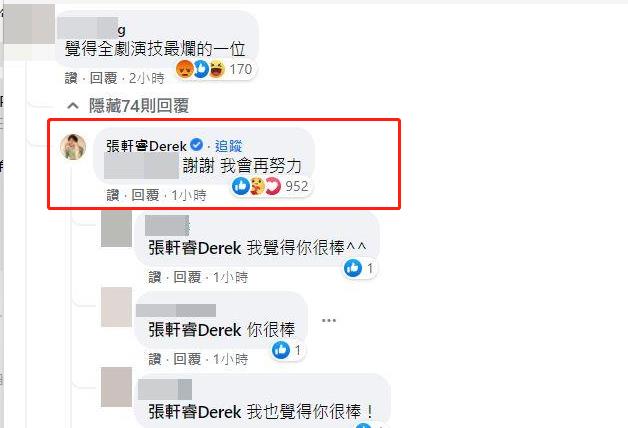Open 張軒睿Derek's profile picture
The width and height of the screenshot is (628, 428).
point(73,147)
